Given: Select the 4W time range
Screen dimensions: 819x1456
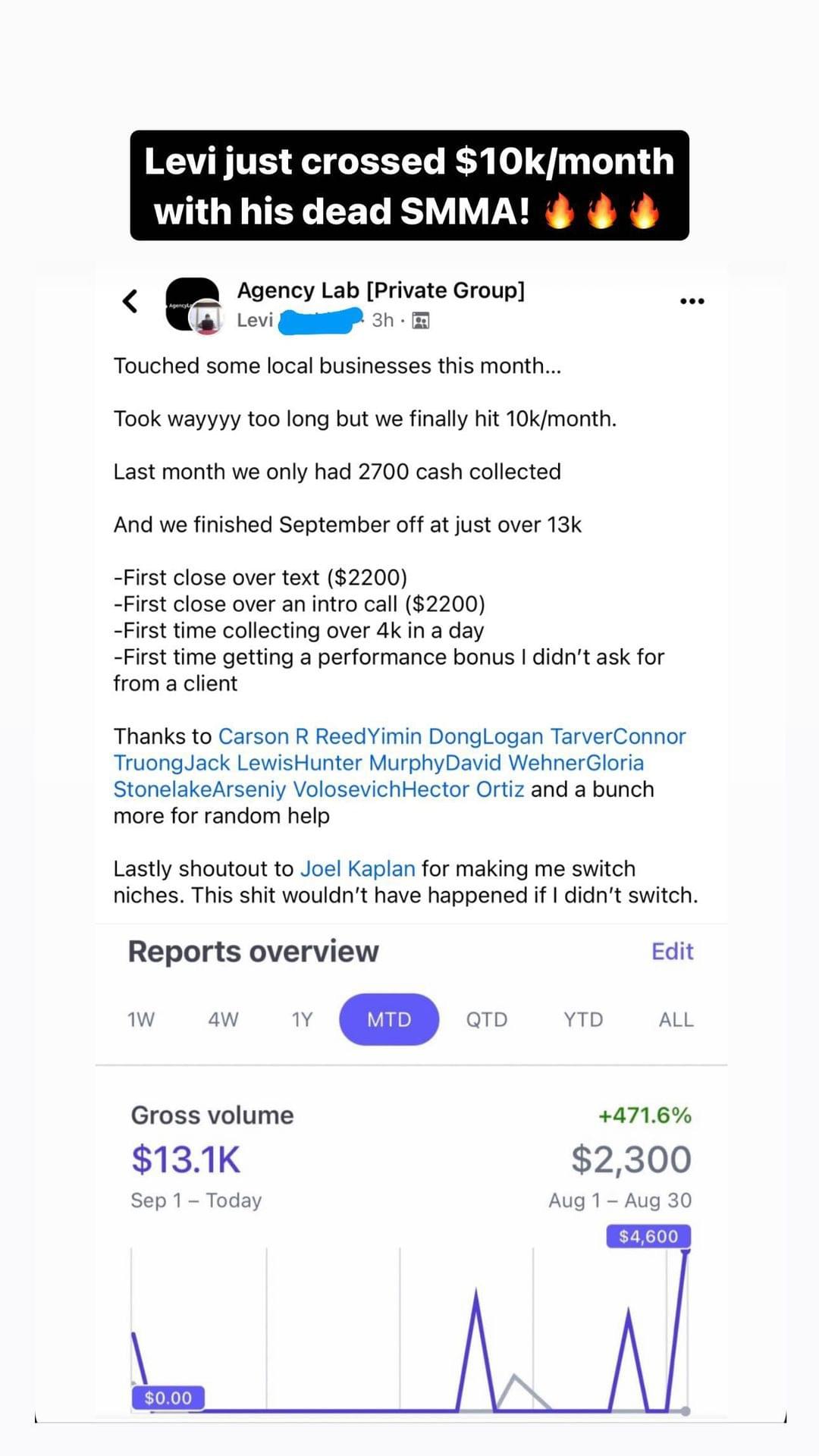Looking at the screenshot, I should [223, 1019].
